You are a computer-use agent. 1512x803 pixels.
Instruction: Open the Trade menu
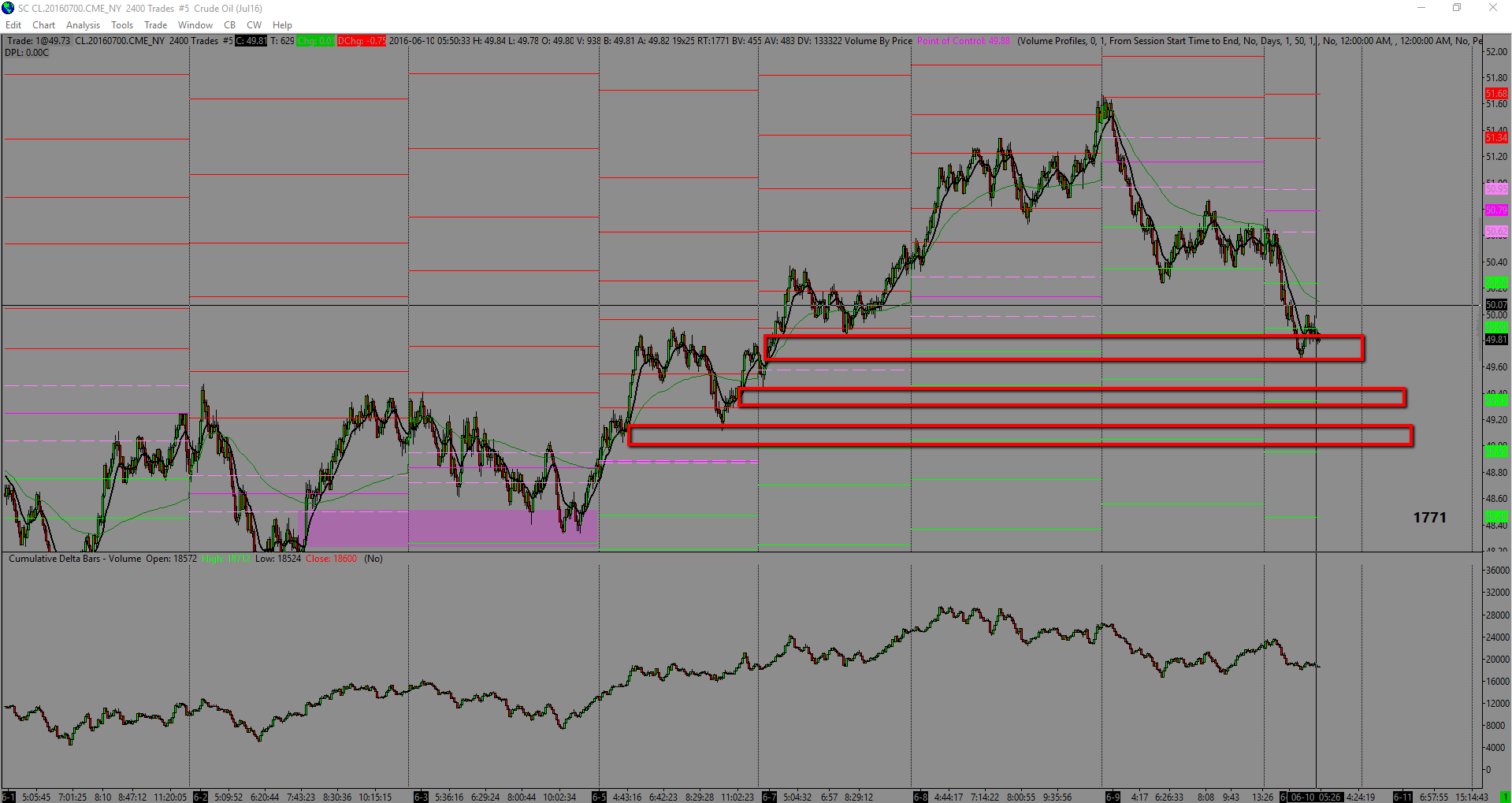tap(156, 25)
